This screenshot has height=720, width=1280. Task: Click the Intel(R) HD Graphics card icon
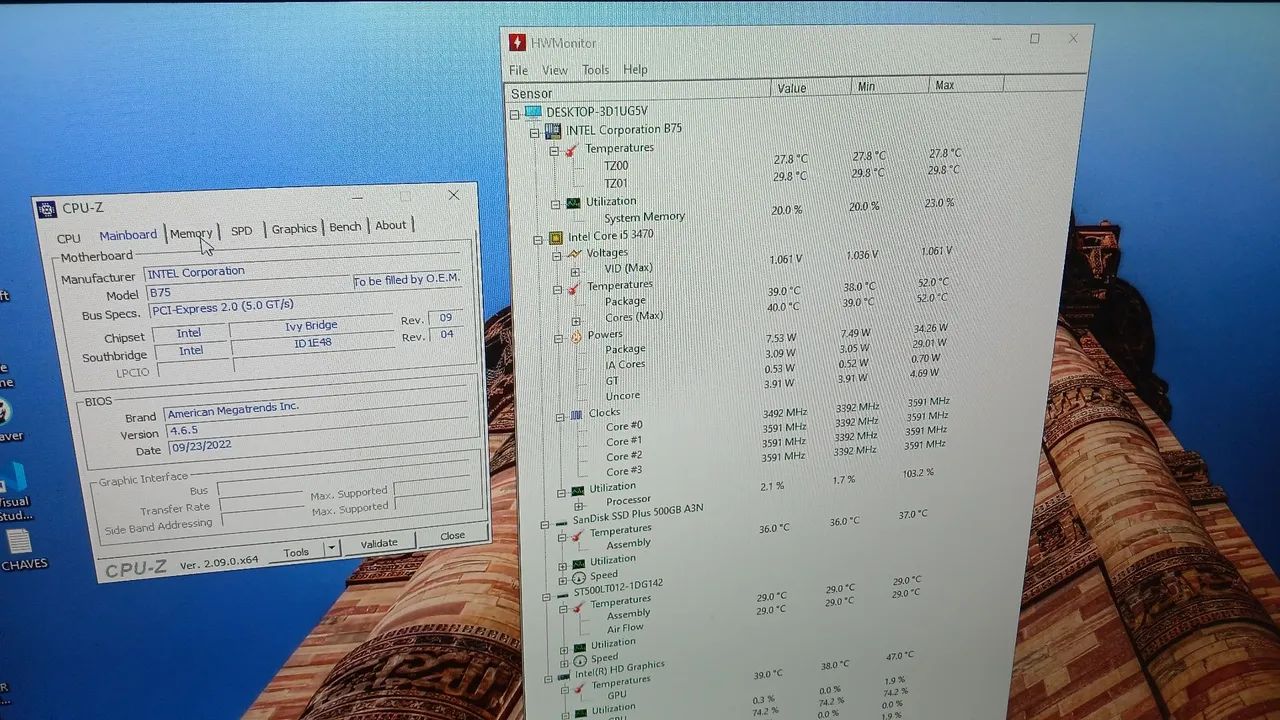pyautogui.click(x=563, y=677)
